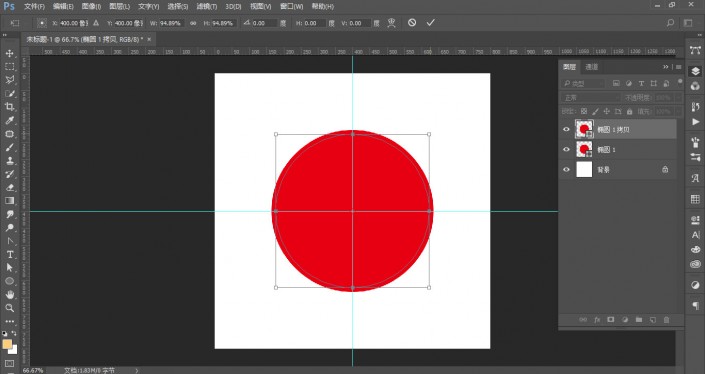Open the blend mode dropdown 正常
This screenshot has width=705, height=374.
point(591,98)
